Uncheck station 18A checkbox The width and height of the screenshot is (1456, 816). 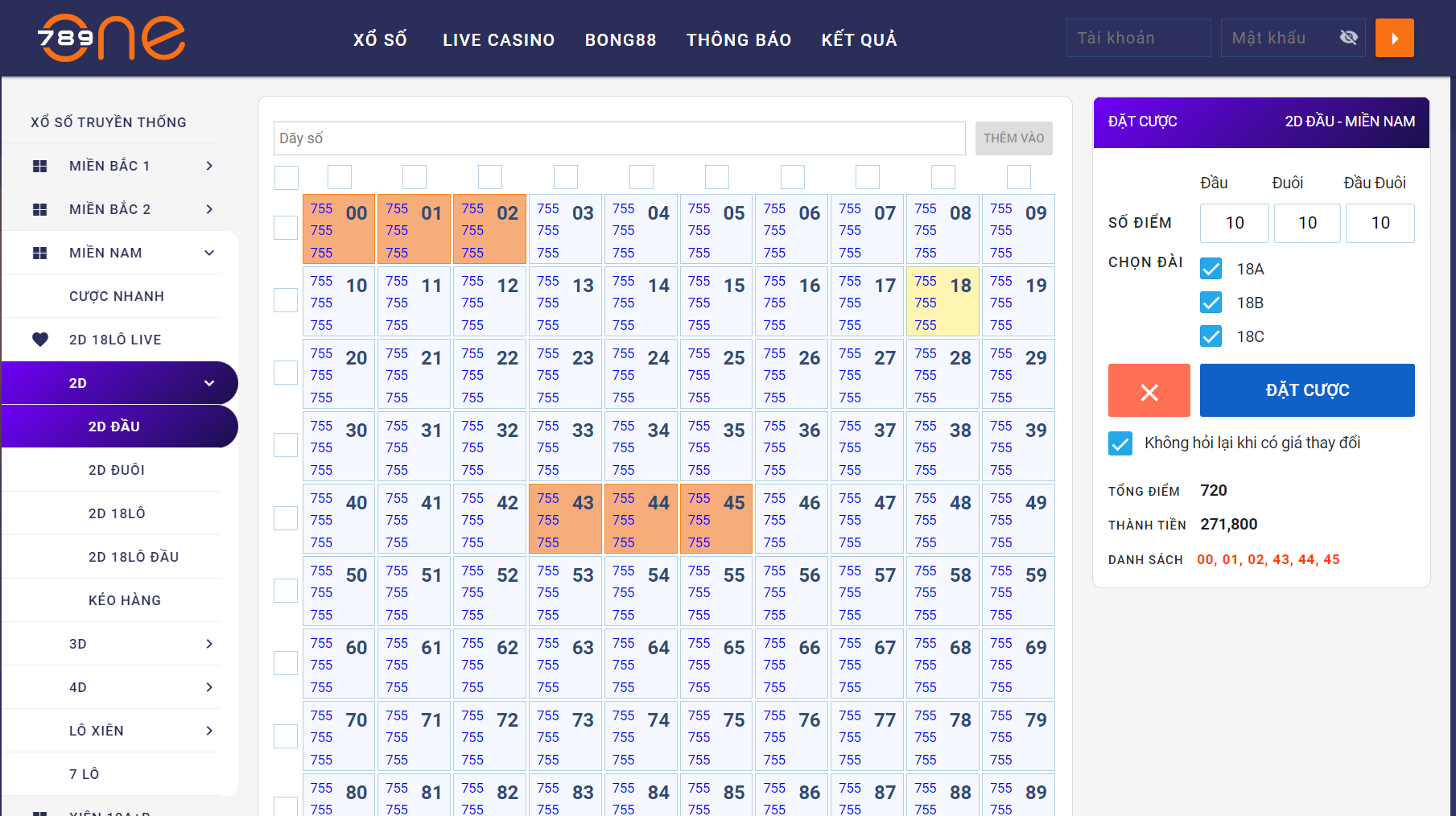pyautogui.click(x=1211, y=269)
